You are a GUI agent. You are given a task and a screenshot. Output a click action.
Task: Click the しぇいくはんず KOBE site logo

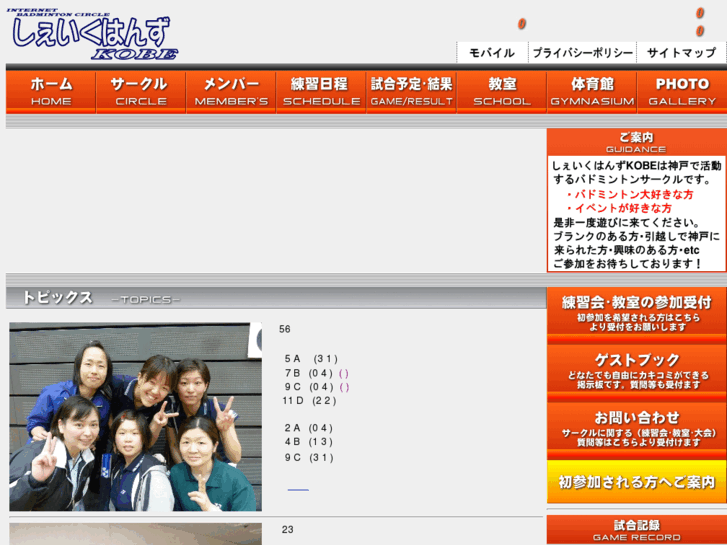[92, 34]
